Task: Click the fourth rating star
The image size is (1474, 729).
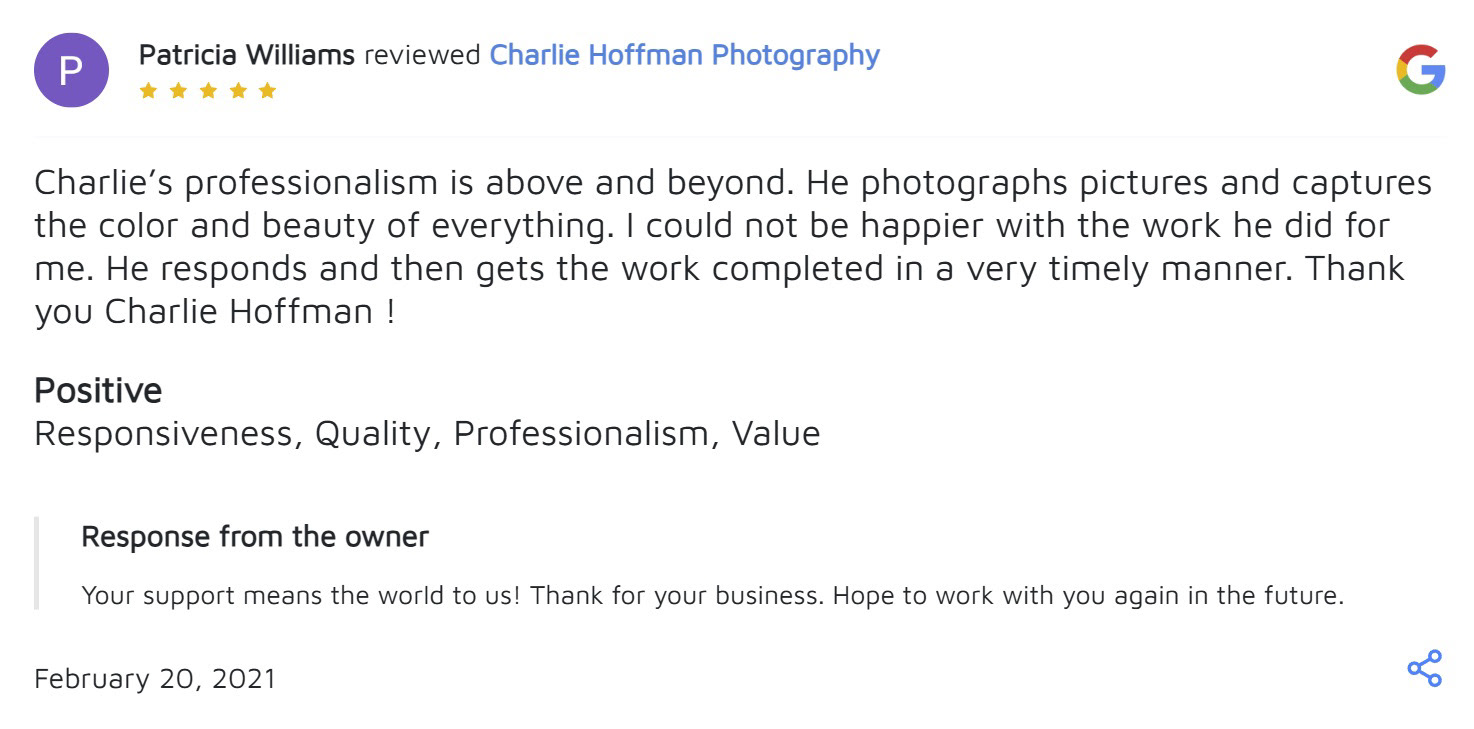Action: pyautogui.click(x=238, y=91)
